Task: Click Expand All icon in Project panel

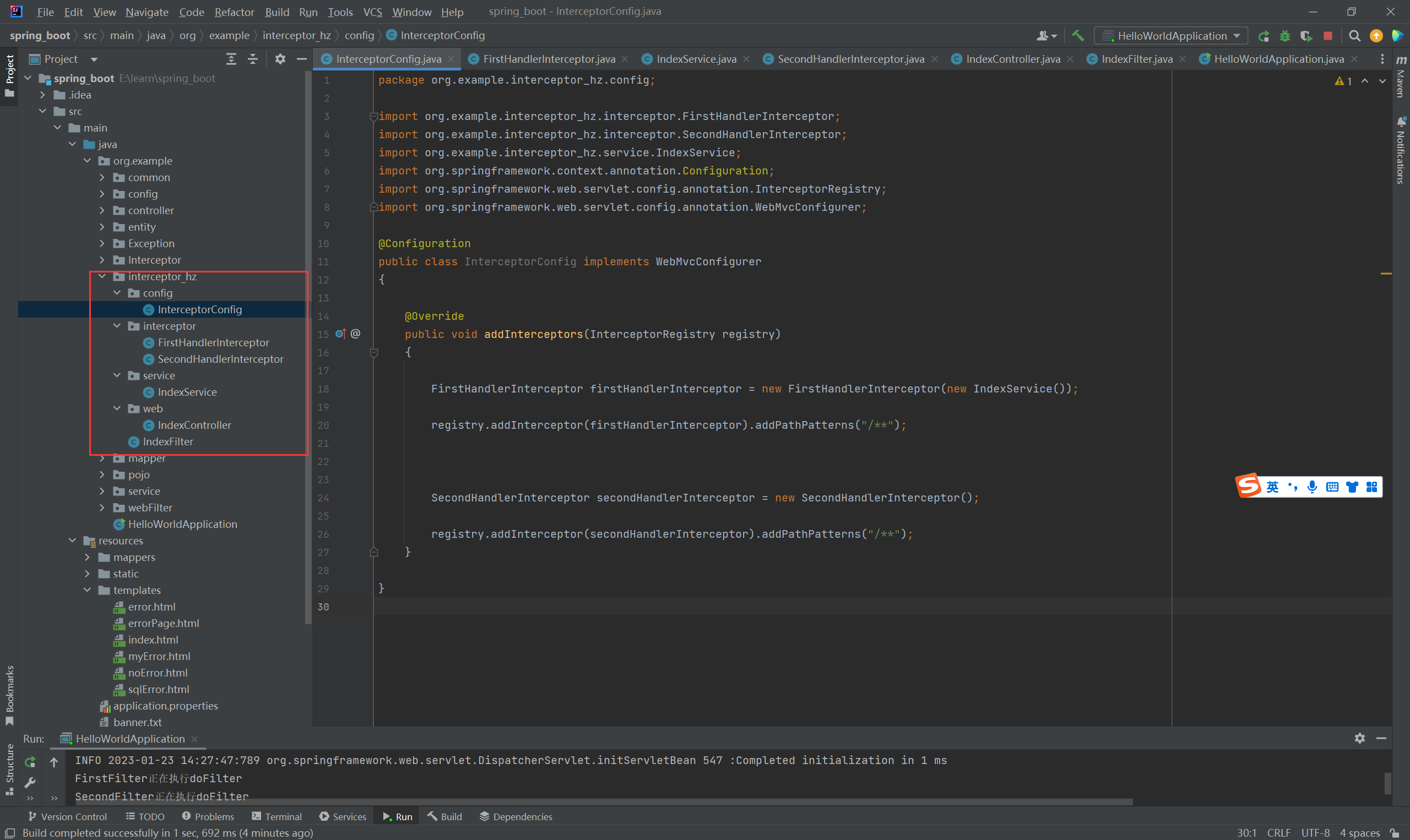Action: pos(231,59)
